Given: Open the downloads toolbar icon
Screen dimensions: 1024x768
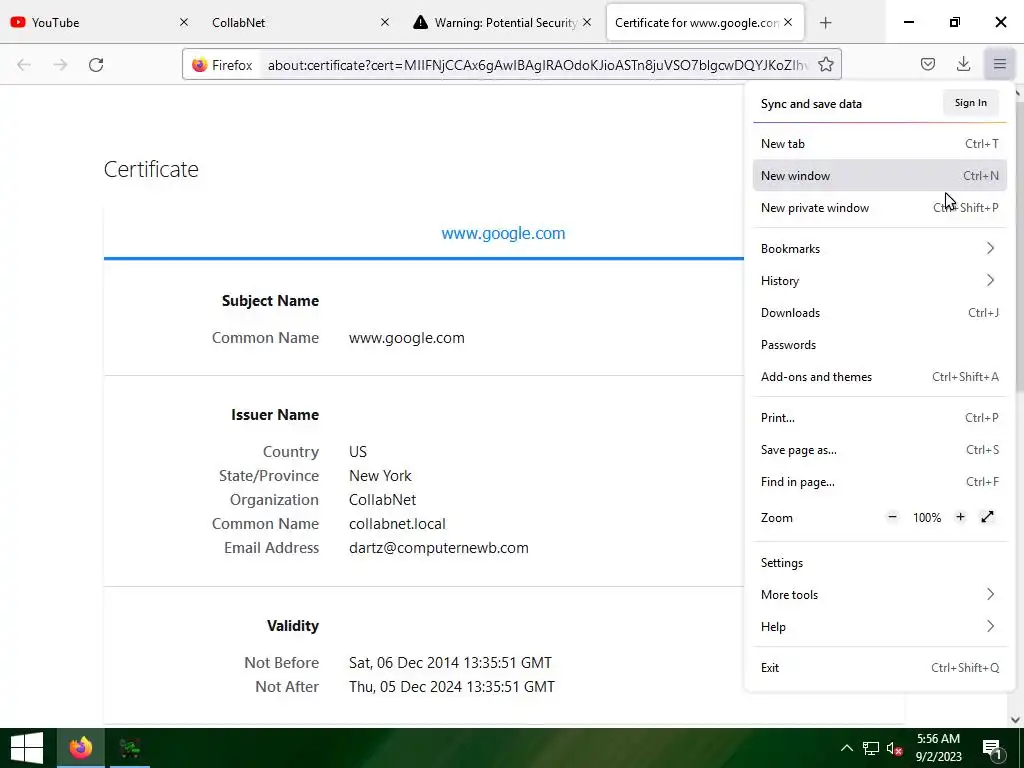Looking at the screenshot, I should (x=963, y=64).
